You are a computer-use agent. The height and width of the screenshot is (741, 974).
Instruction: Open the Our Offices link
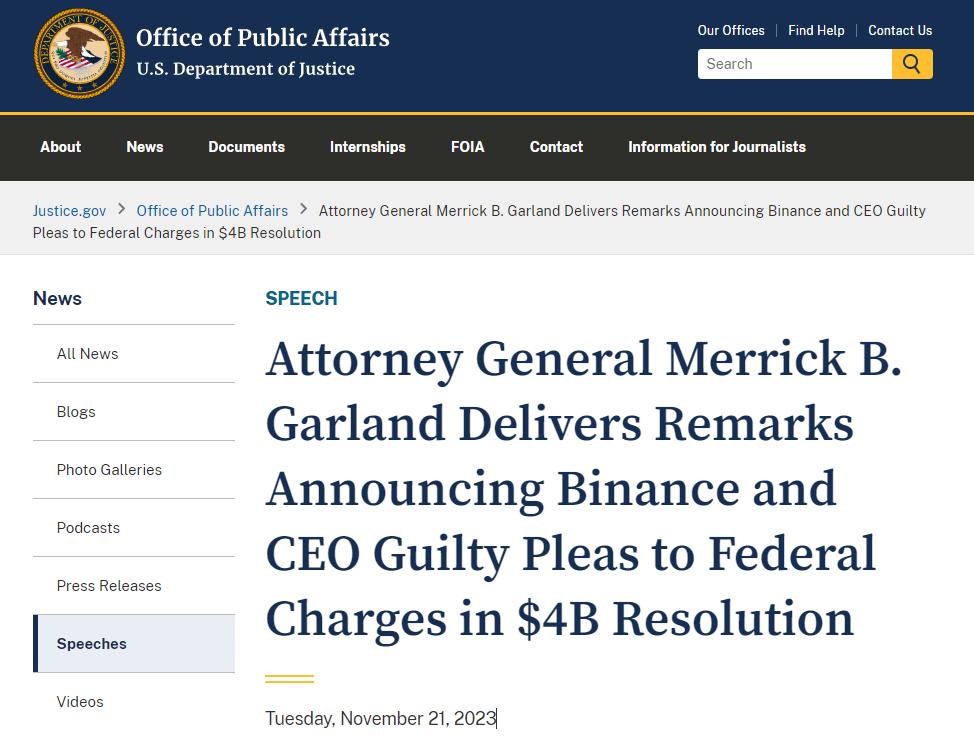point(731,30)
